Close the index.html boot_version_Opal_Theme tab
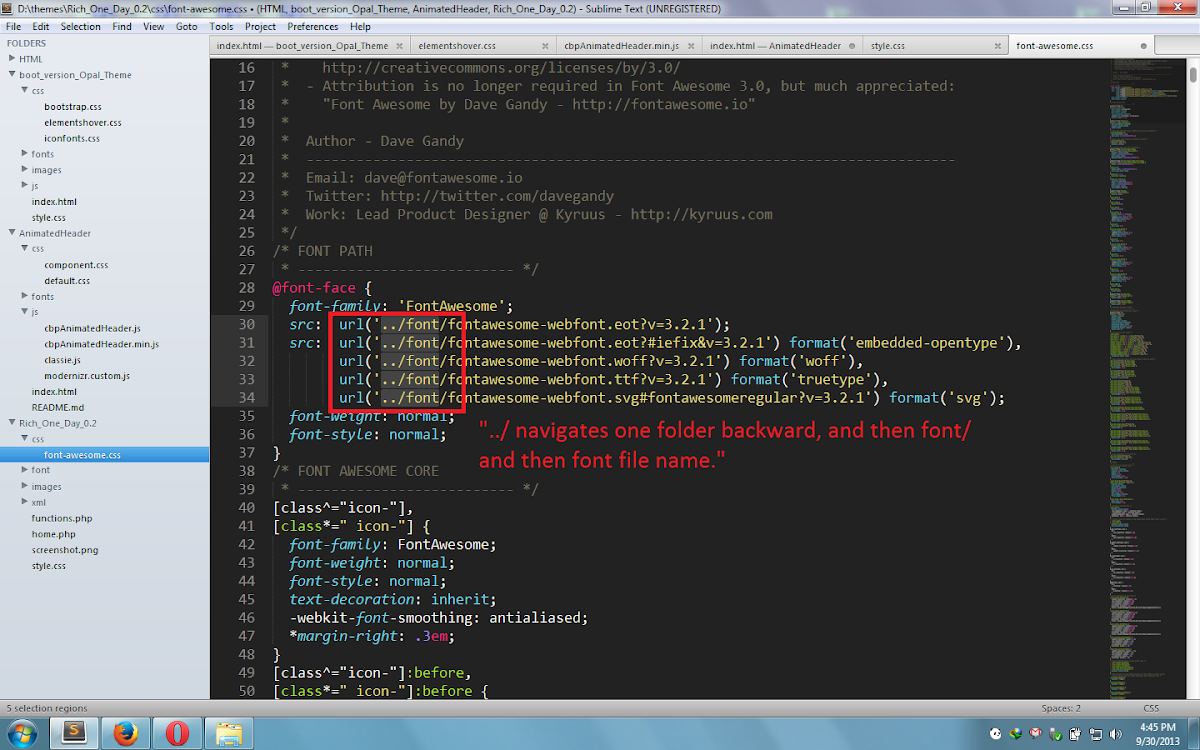Image resolution: width=1200 pixels, height=750 pixels. pyautogui.click(x=397, y=46)
